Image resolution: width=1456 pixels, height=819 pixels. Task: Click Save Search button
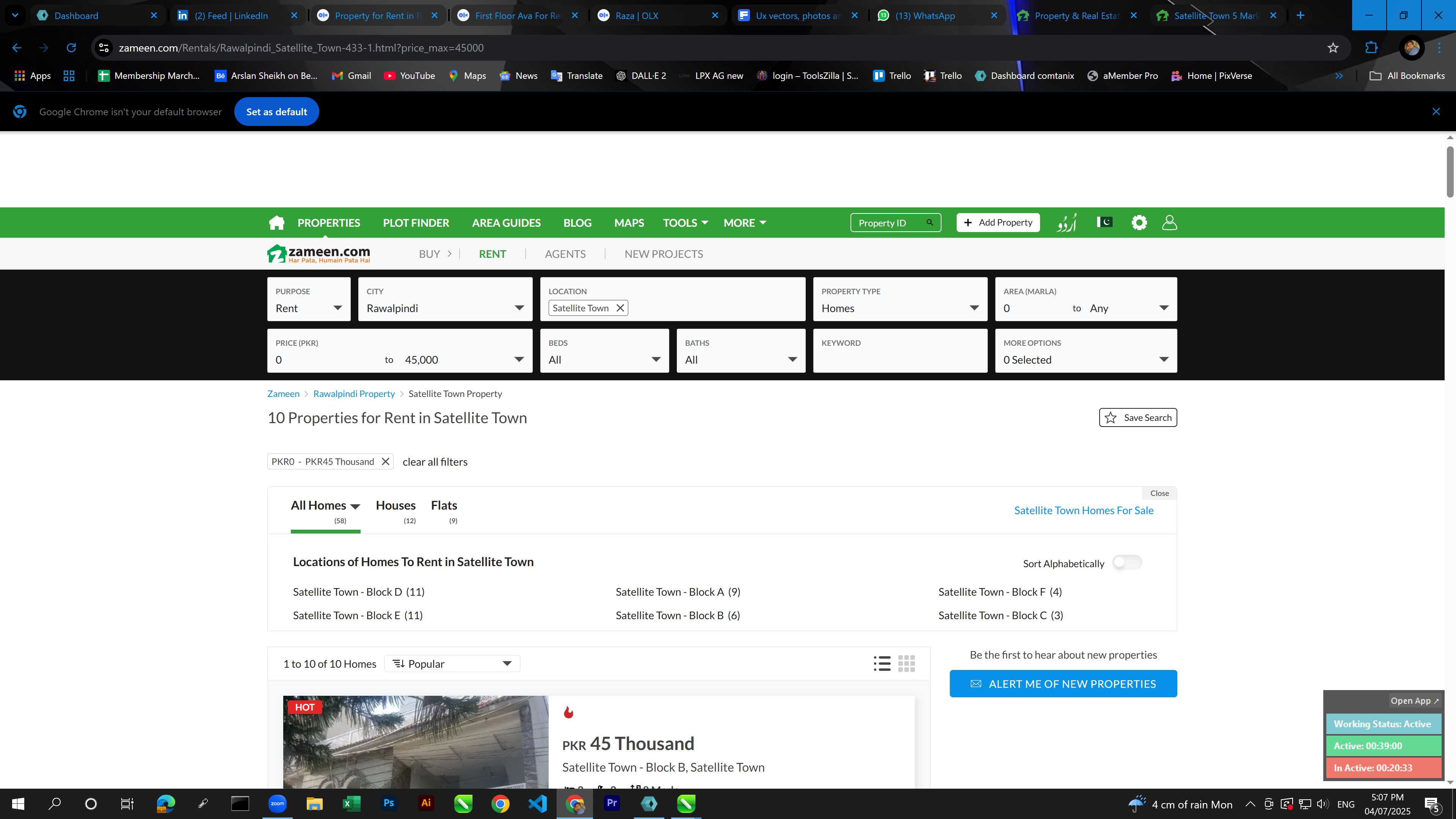pos(1138,418)
